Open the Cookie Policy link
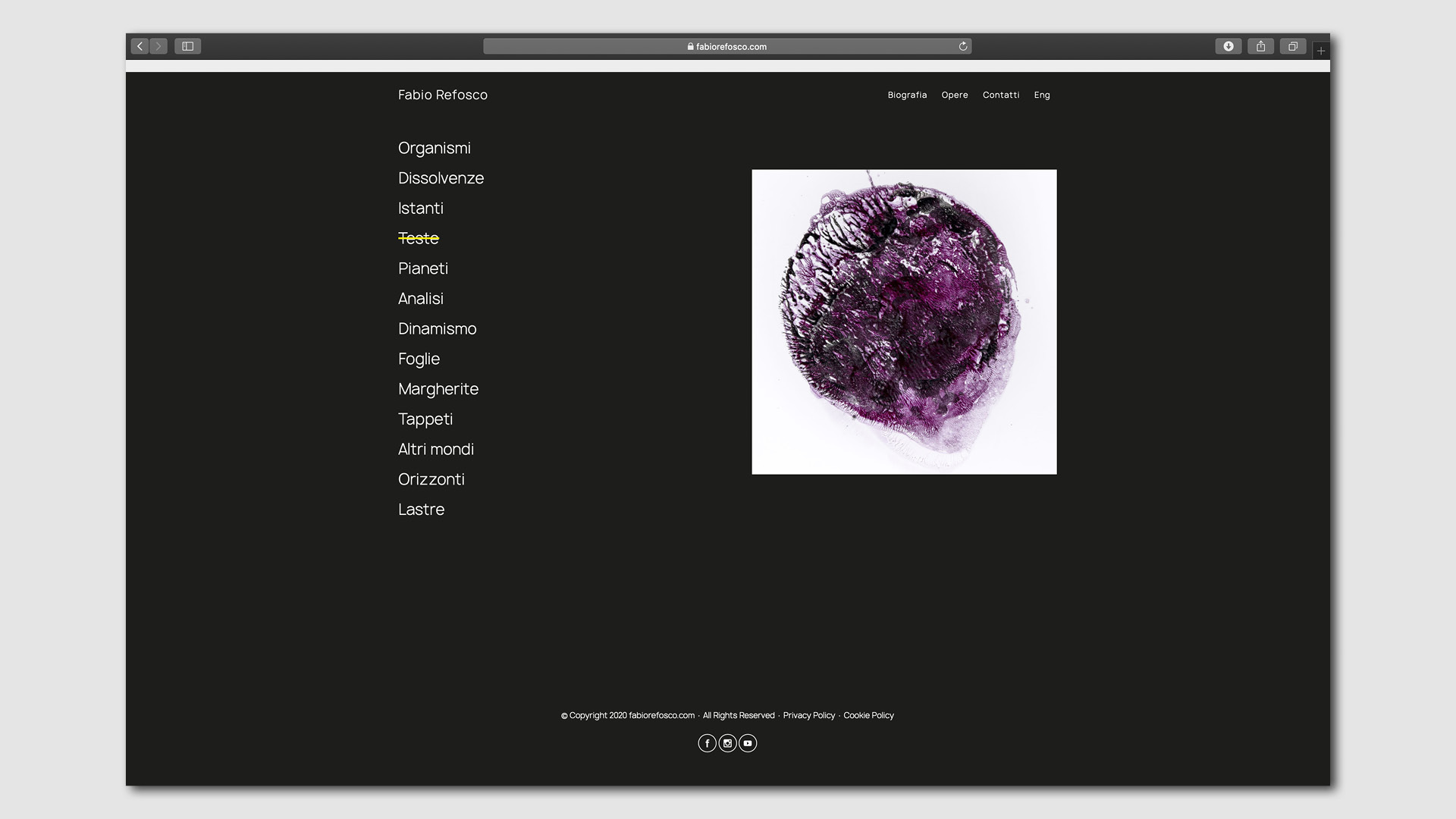Viewport: 1456px width, 819px height. tap(868, 715)
